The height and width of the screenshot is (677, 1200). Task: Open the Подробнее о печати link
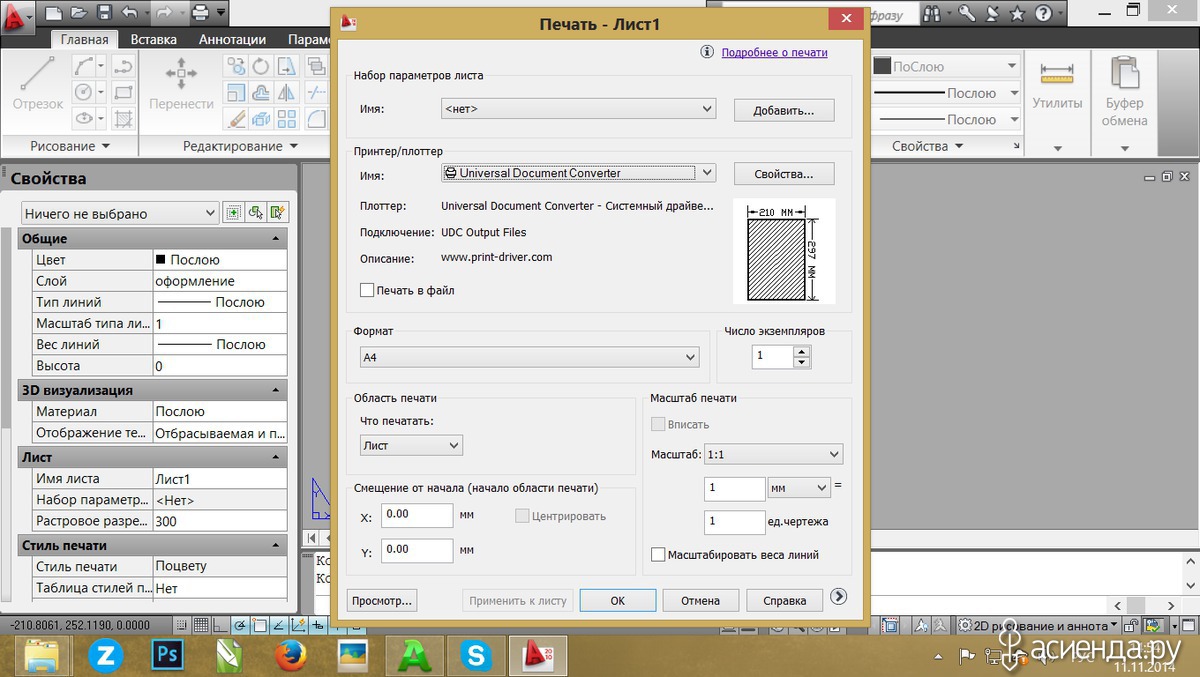(774, 53)
